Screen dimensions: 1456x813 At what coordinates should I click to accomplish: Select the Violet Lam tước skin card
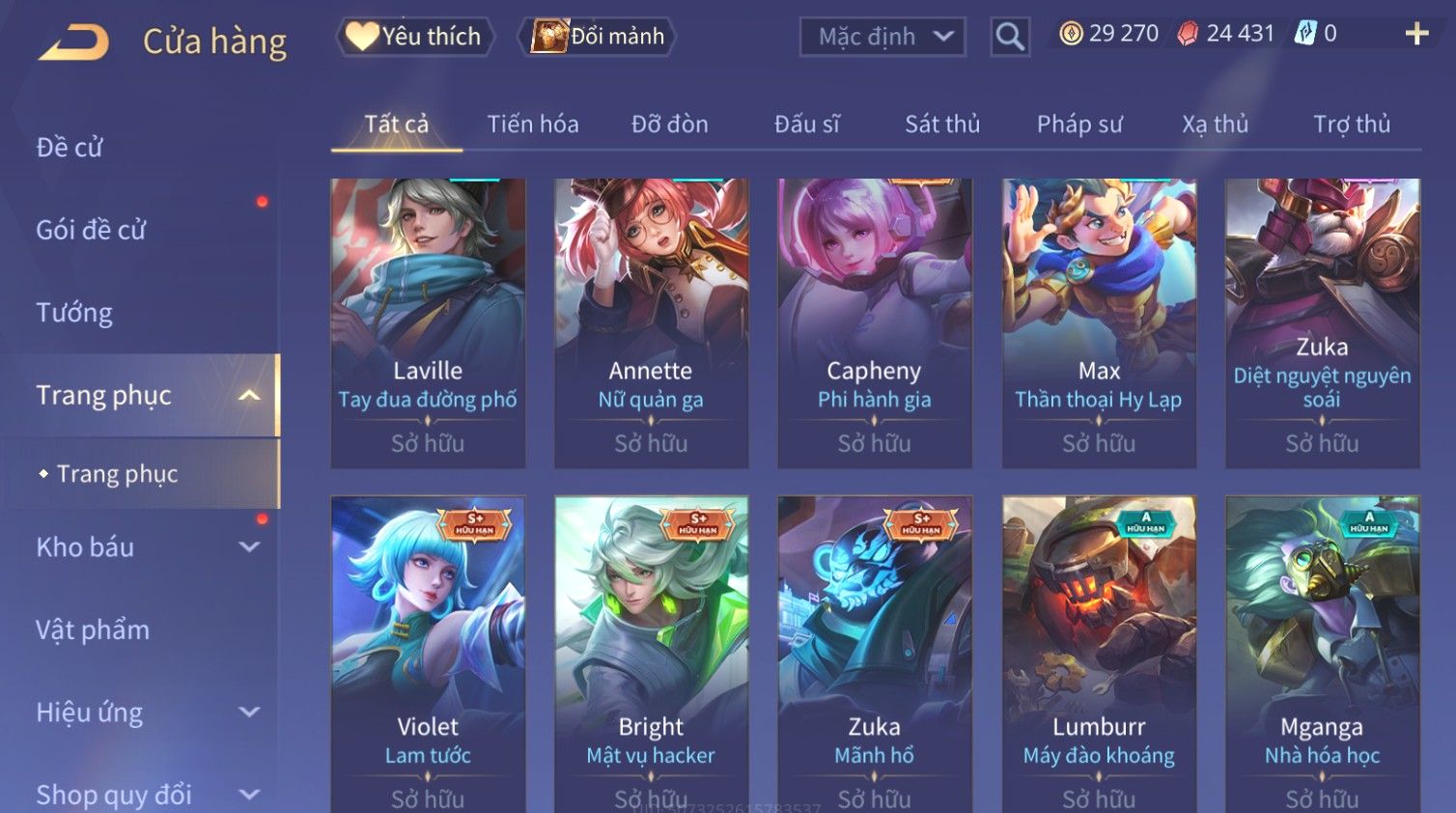pyautogui.click(x=428, y=655)
